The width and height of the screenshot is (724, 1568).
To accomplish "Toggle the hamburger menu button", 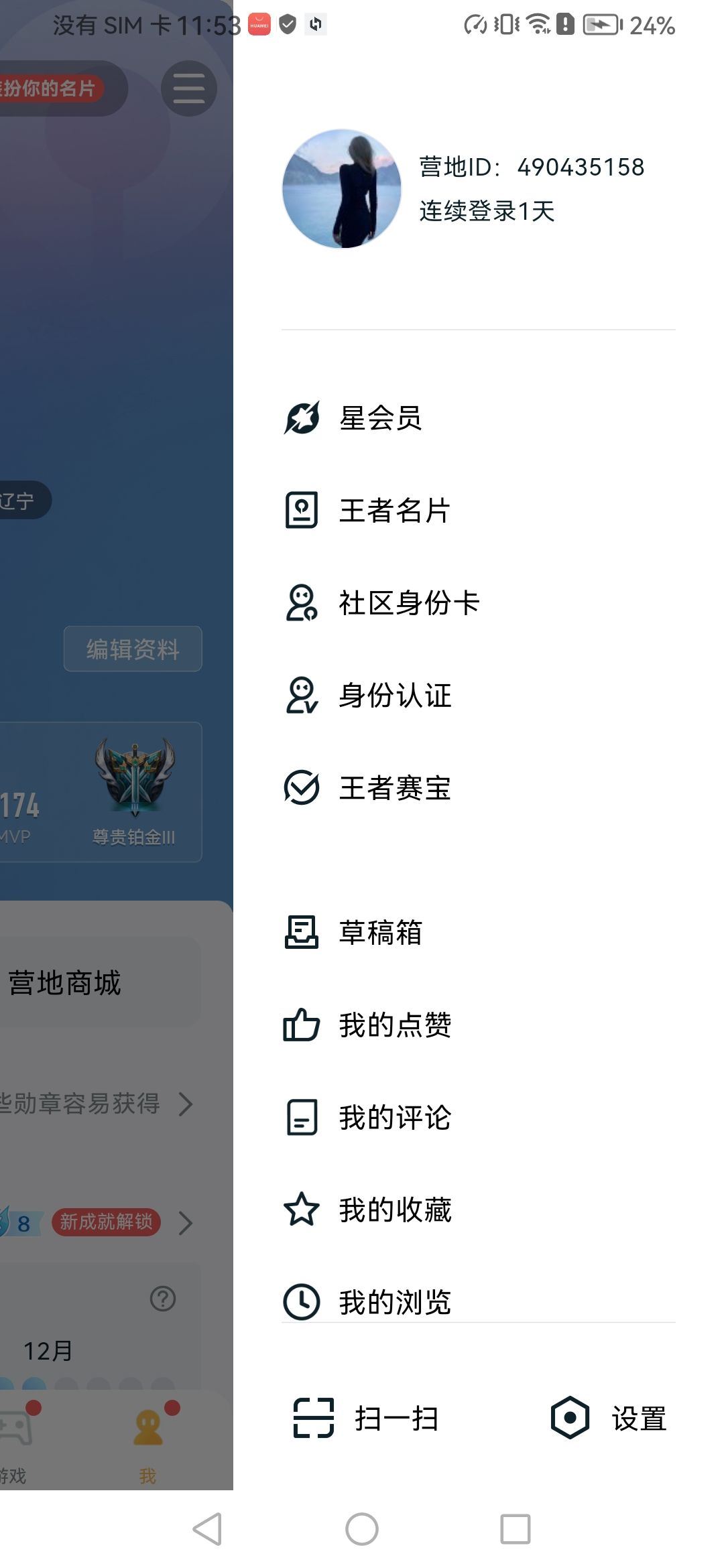I will click(x=189, y=88).
